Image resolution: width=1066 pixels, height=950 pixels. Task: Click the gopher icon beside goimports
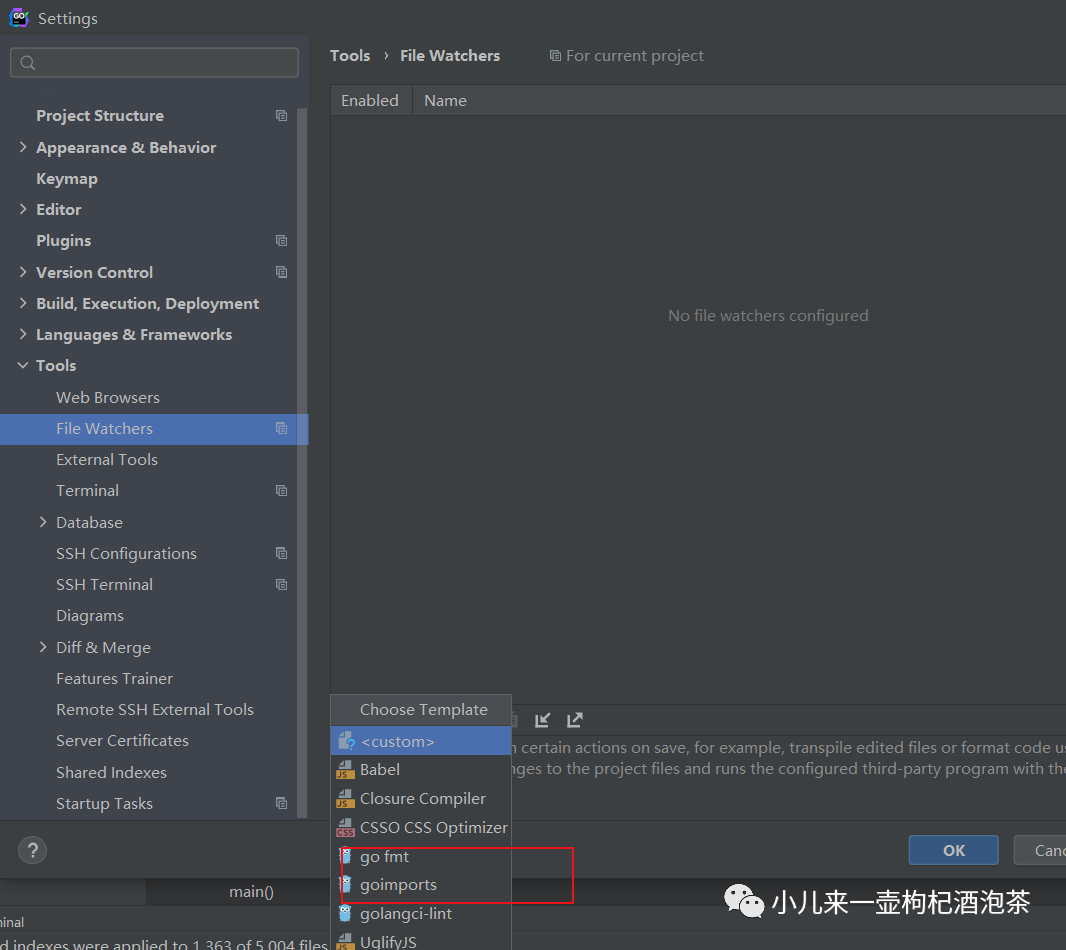[x=345, y=885]
